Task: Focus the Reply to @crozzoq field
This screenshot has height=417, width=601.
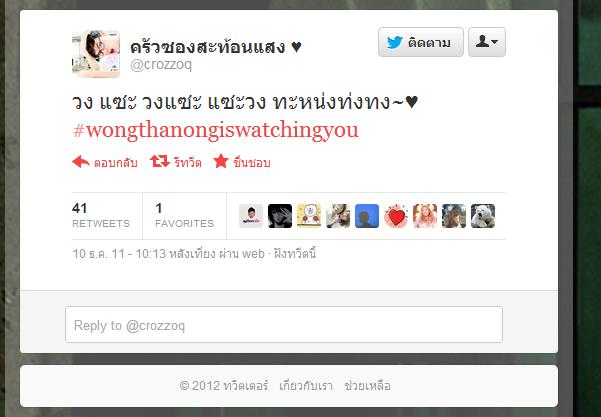Action: tap(284, 325)
